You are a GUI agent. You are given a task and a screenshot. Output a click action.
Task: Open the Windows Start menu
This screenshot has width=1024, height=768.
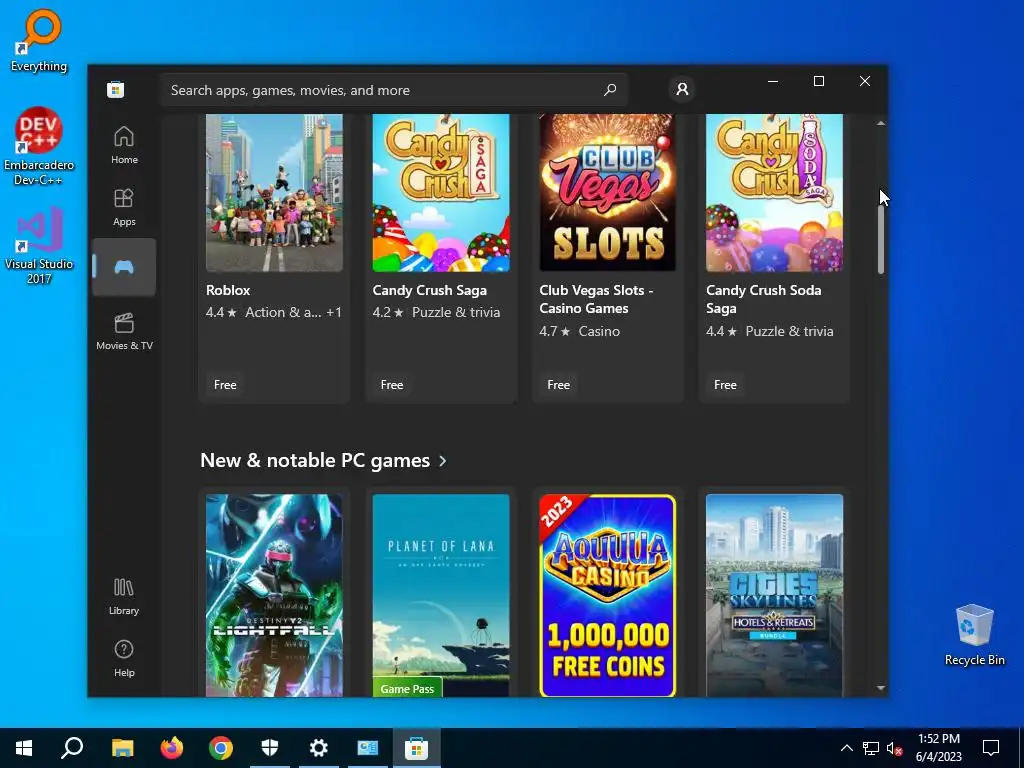(24, 748)
